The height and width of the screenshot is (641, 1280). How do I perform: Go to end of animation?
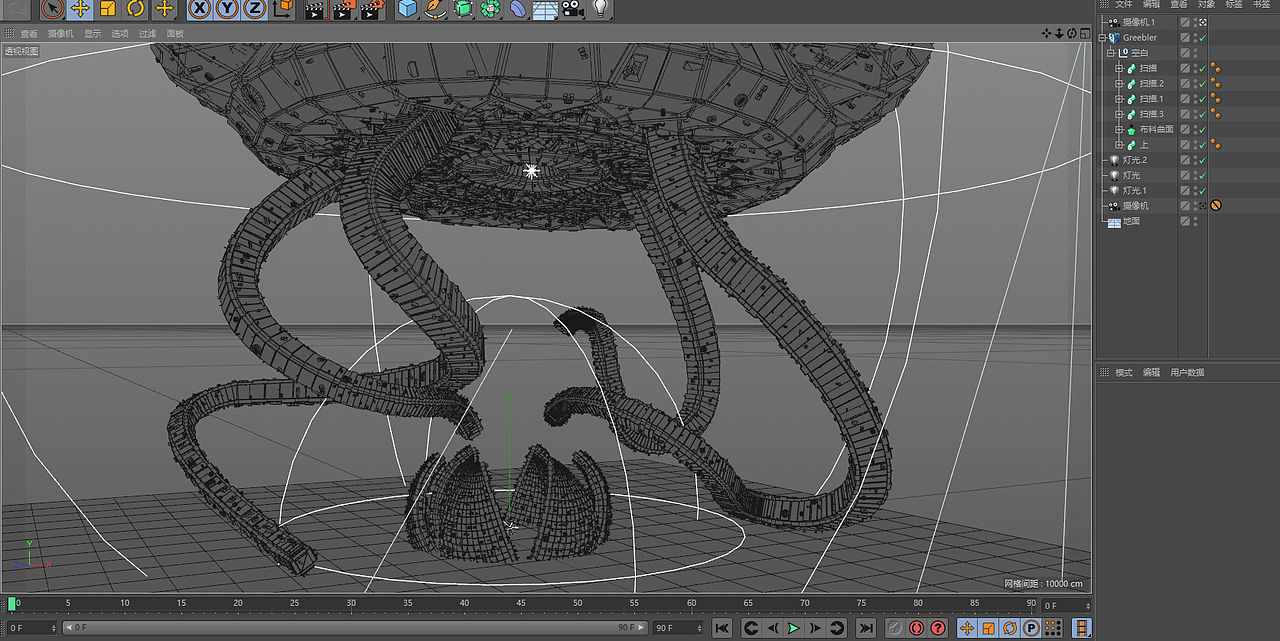click(866, 628)
